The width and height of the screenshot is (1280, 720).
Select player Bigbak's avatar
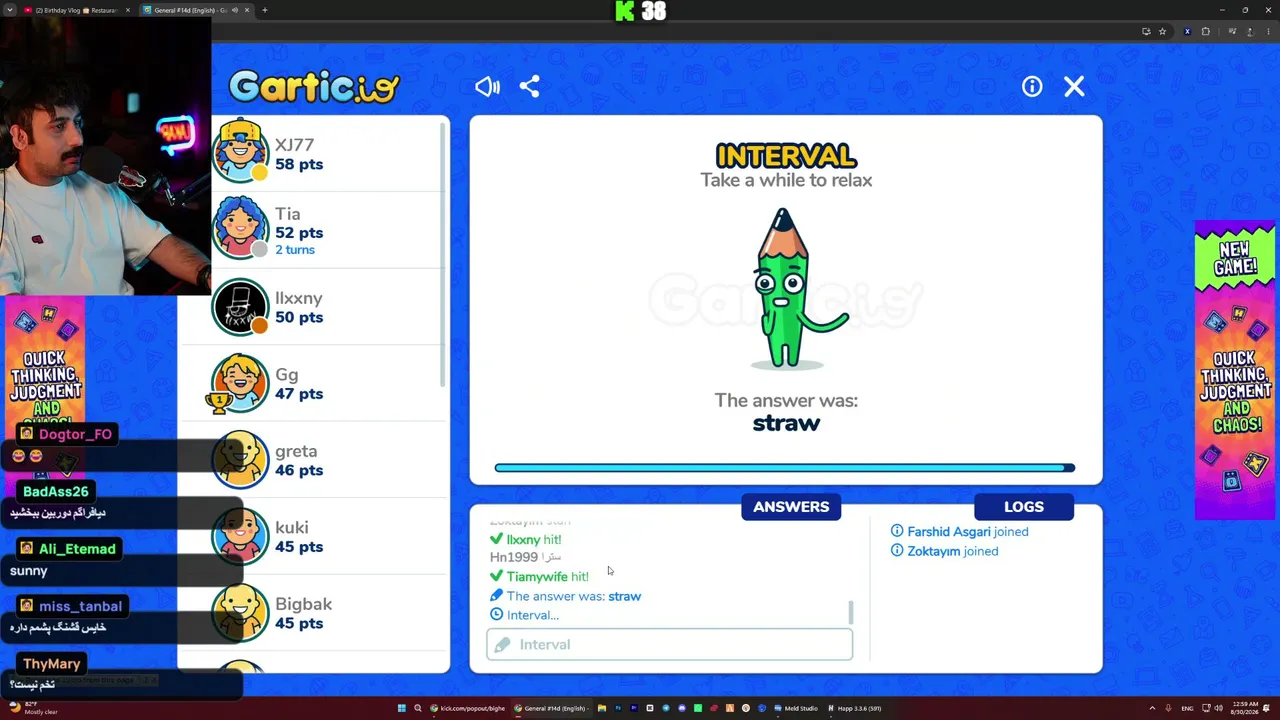click(240, 612)
